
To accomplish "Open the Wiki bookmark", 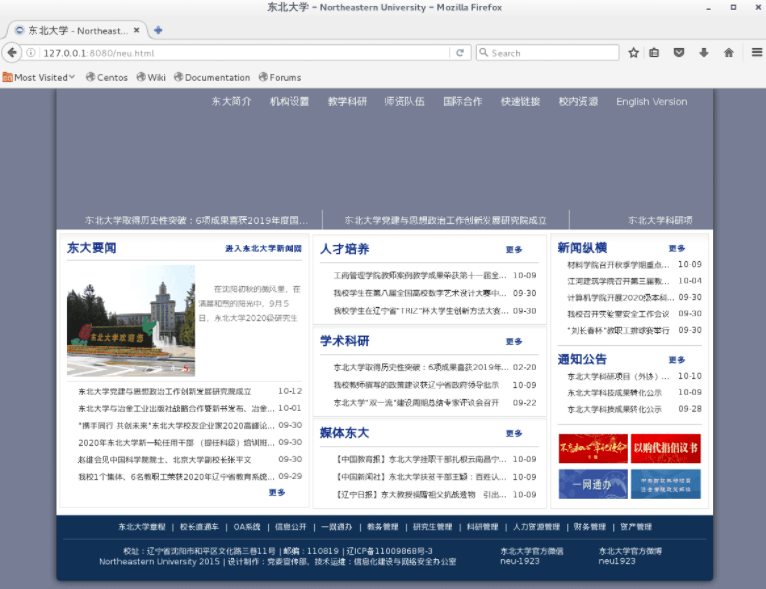I will pyautogui.click(x=151, y=77).
